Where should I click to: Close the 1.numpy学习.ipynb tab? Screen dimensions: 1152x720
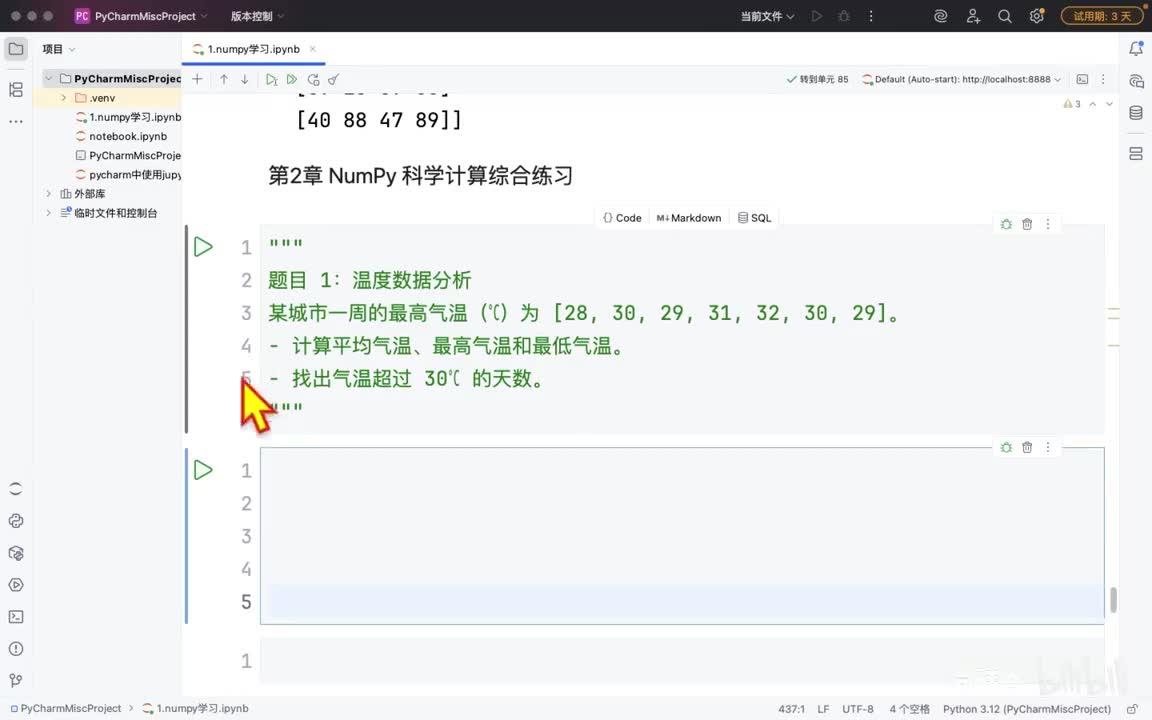pyautogui.click(x=313, y=49)
